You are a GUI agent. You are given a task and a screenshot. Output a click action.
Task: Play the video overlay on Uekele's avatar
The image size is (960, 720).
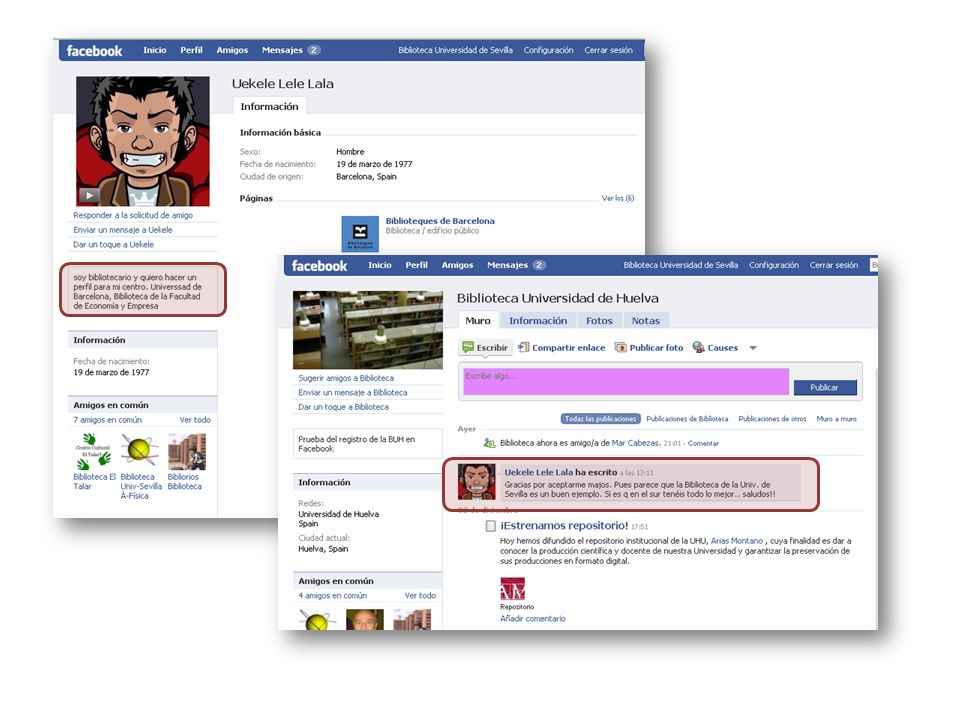(89, 195)
